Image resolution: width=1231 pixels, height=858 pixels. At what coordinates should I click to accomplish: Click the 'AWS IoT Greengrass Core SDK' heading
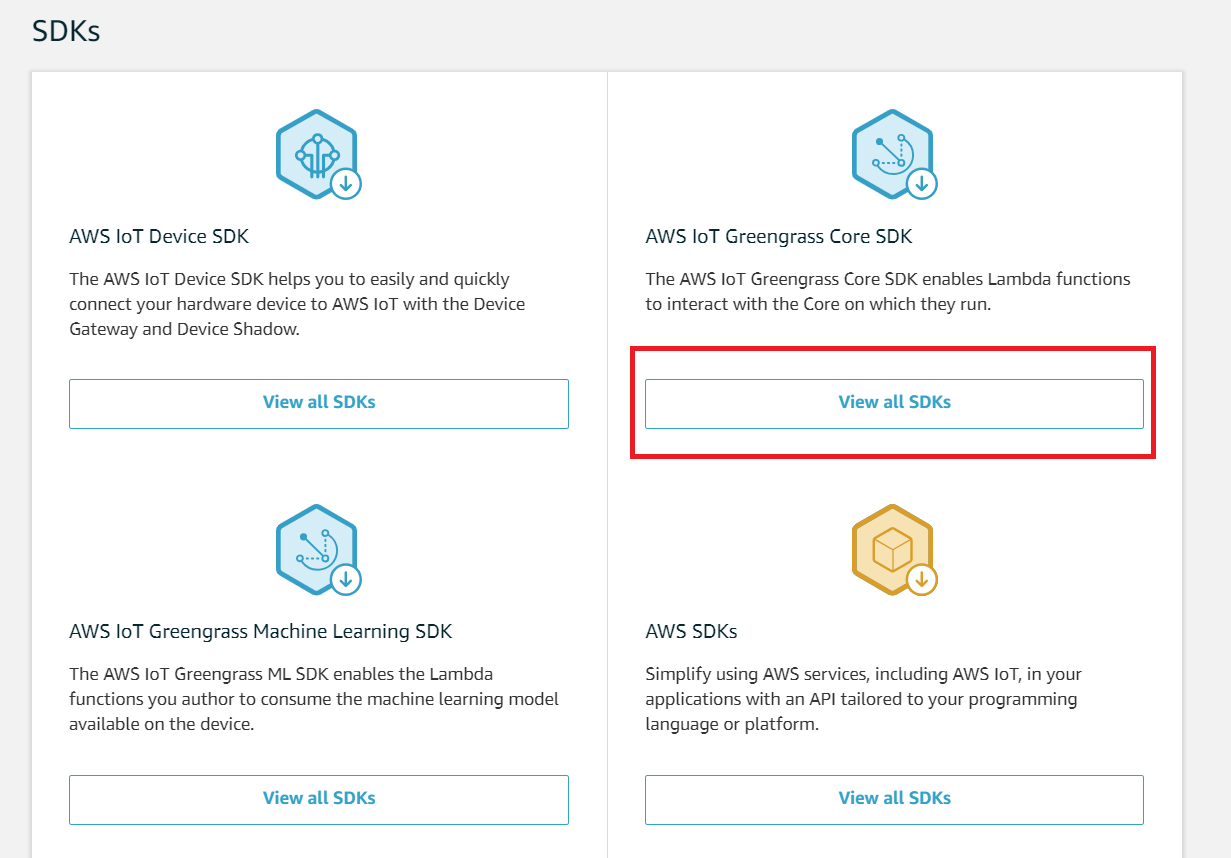pyautogui.click(x=779, y=237)
